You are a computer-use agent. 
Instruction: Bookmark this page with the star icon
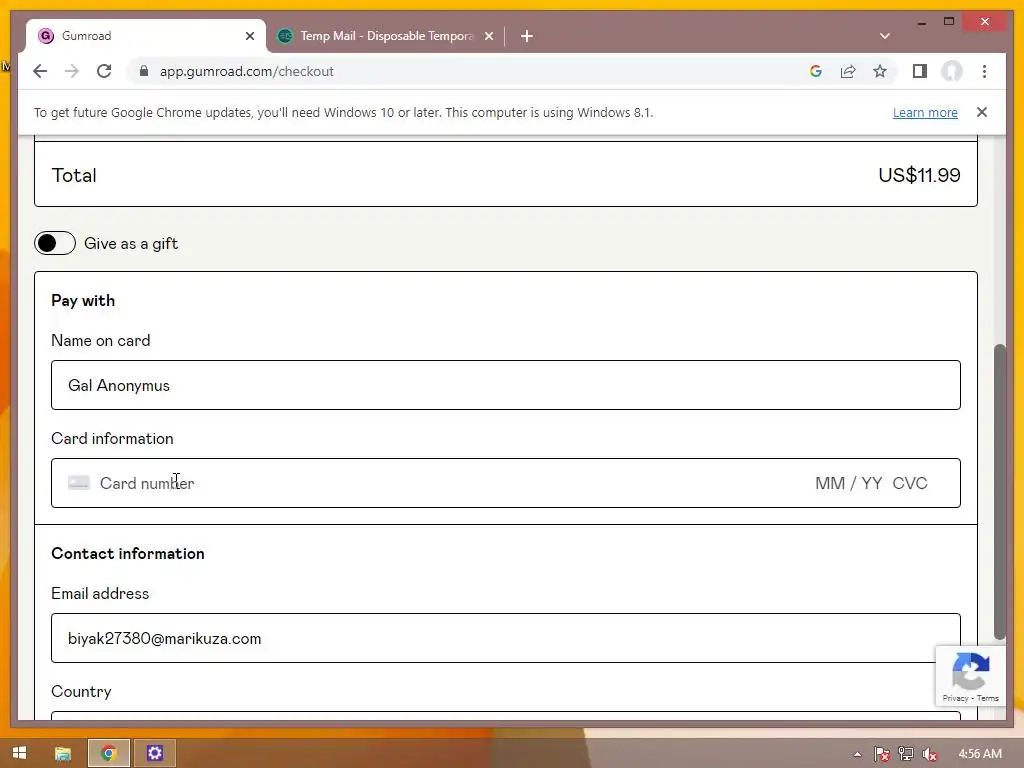(880, 71)
